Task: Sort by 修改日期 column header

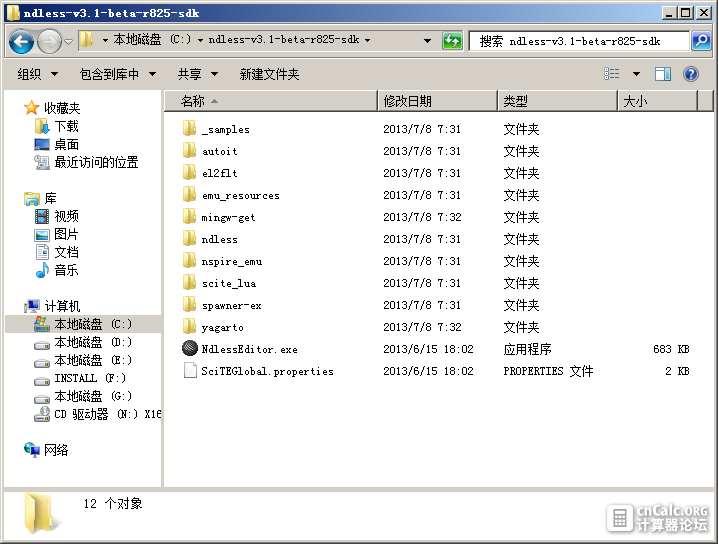Action: pos(438,101)
